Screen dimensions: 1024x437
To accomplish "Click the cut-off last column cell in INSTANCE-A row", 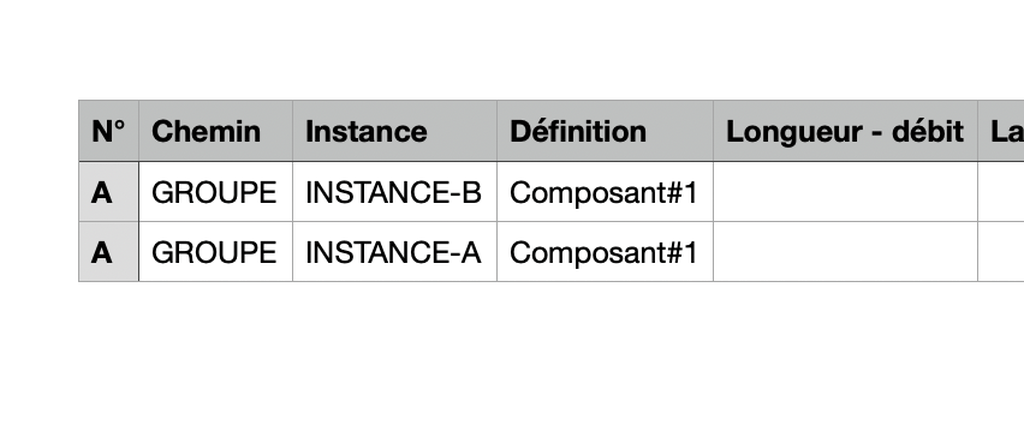I will pyautogui.click(x=1001, y=251).
